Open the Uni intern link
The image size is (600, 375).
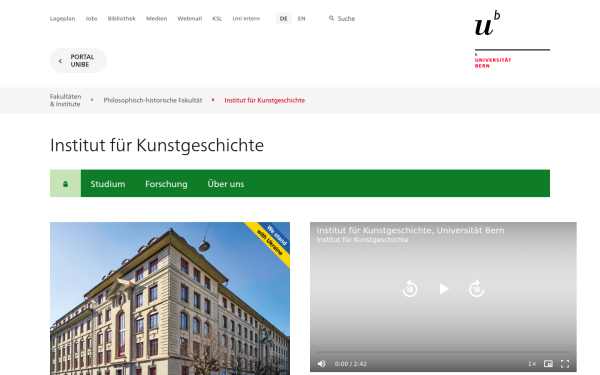coord(246,18)
